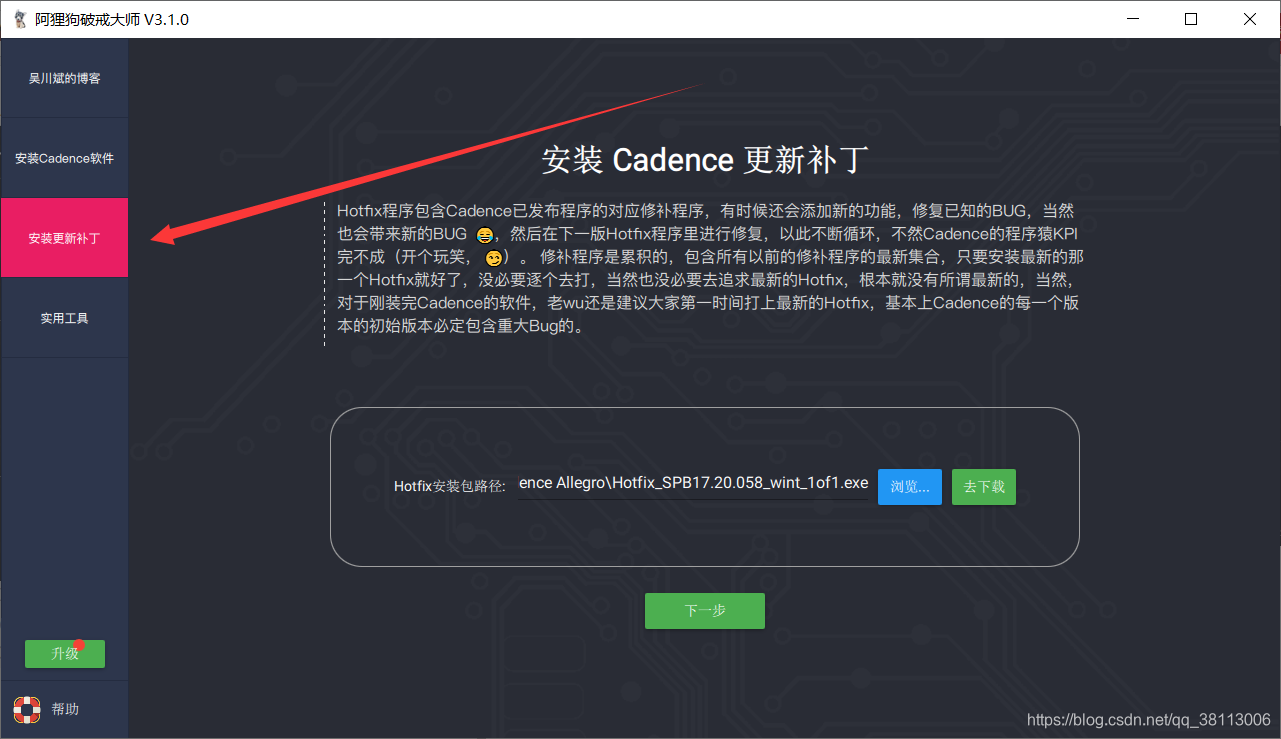Click the 下一步 next step button
The height and width of the screenshot is (739, 1281).
pyautogui.click(x=705, y=611)
